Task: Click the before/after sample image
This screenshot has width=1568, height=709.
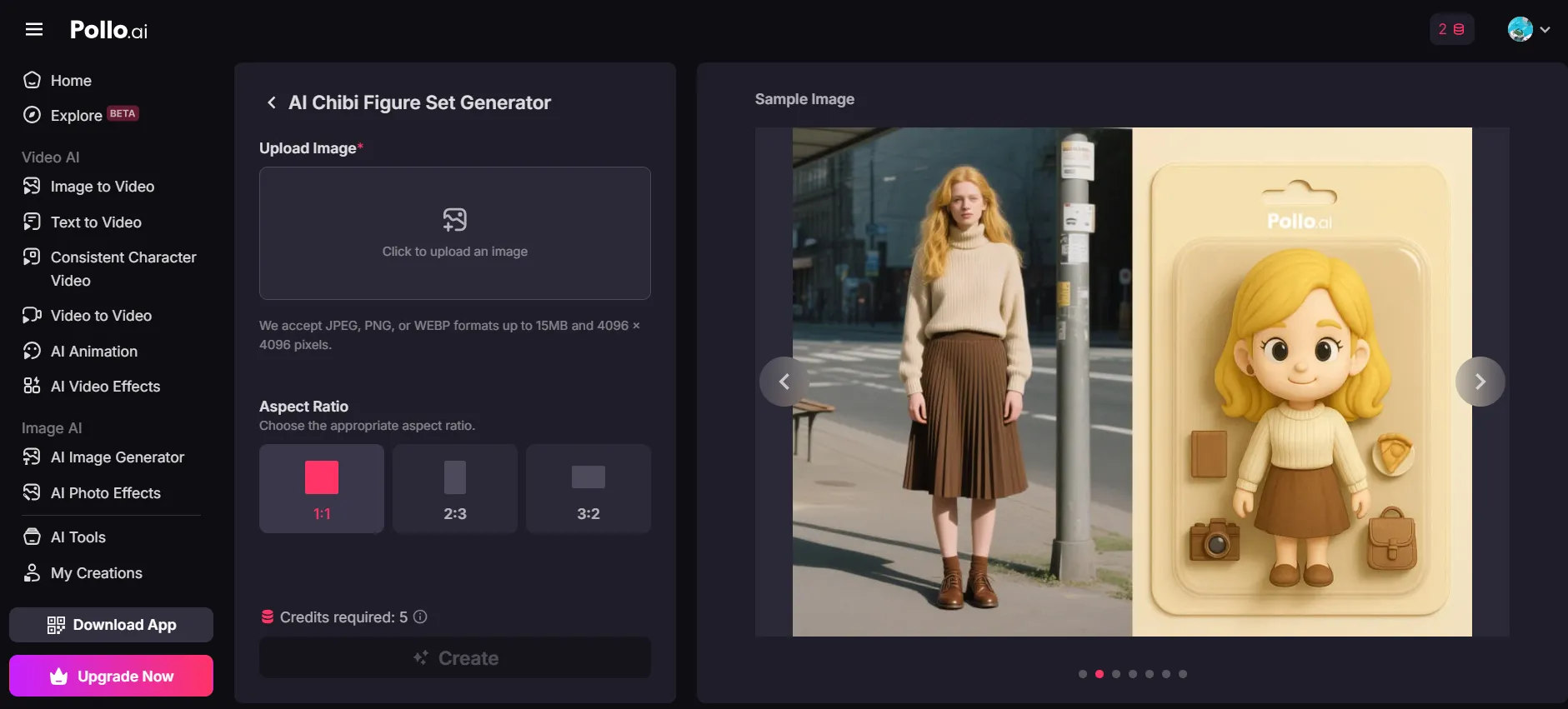Action: (x=1132, y=382)
